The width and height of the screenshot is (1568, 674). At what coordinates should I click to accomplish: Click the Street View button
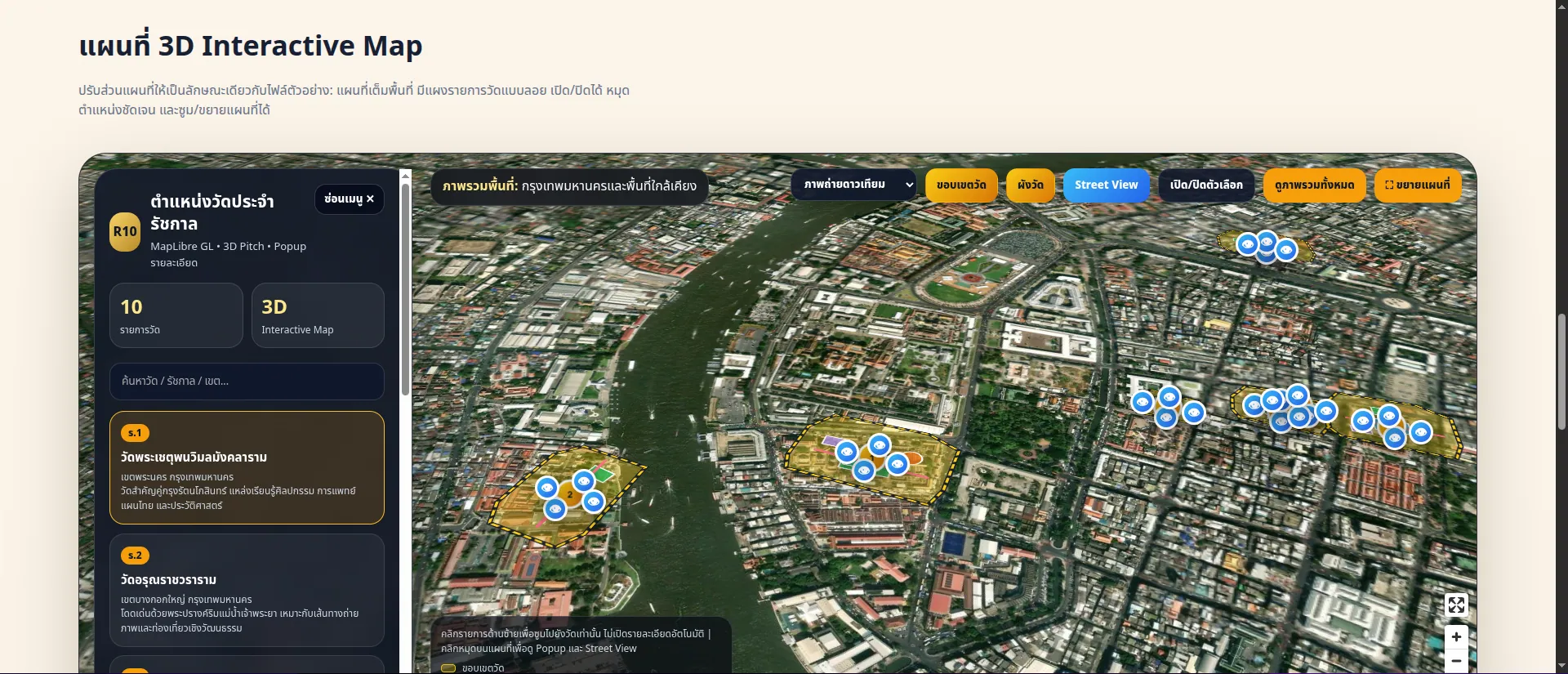(1107, 185)
